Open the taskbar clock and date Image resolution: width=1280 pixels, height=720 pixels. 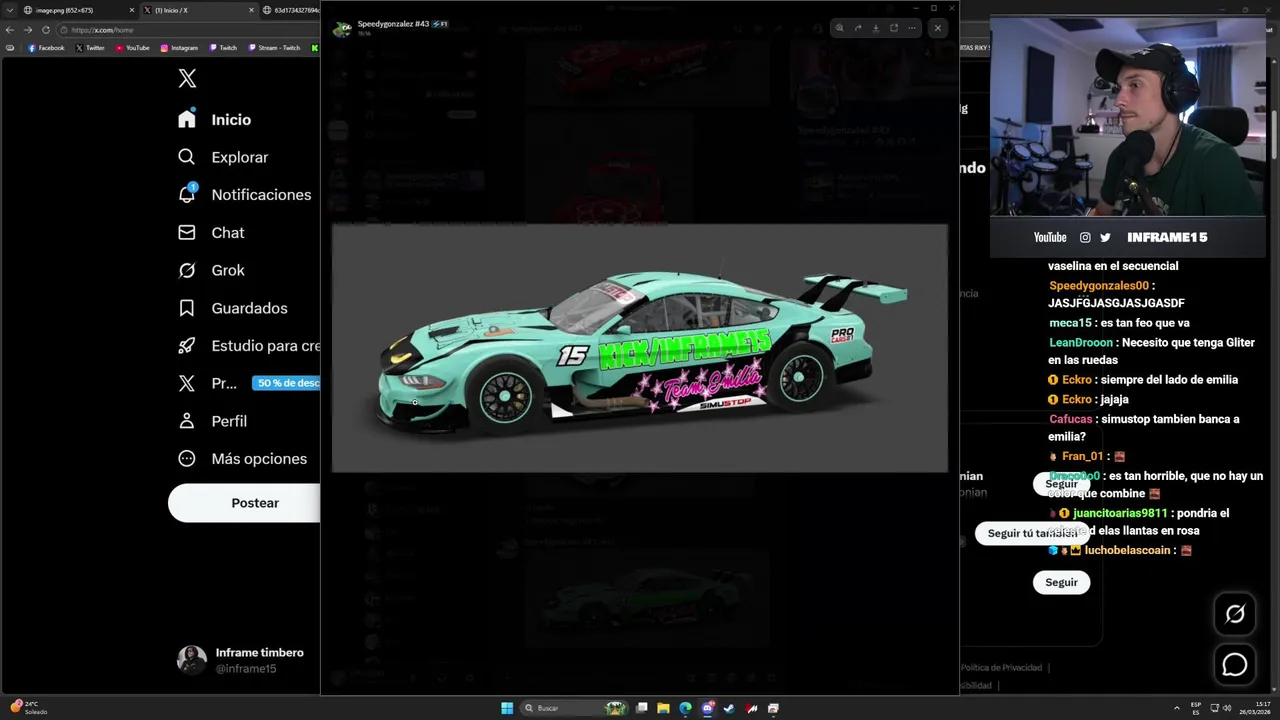[1254, 708]
